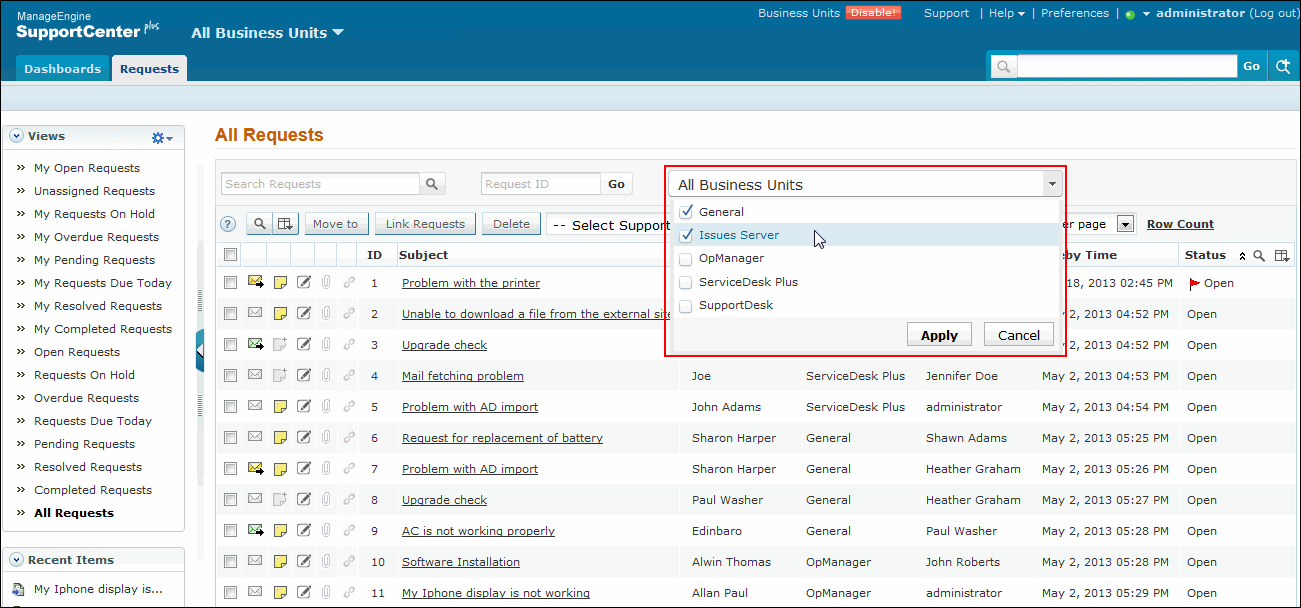This screenshot has width=1301, height=608.
Task: Uncheck the General business unit checkbox
Action: coord(686,212)
